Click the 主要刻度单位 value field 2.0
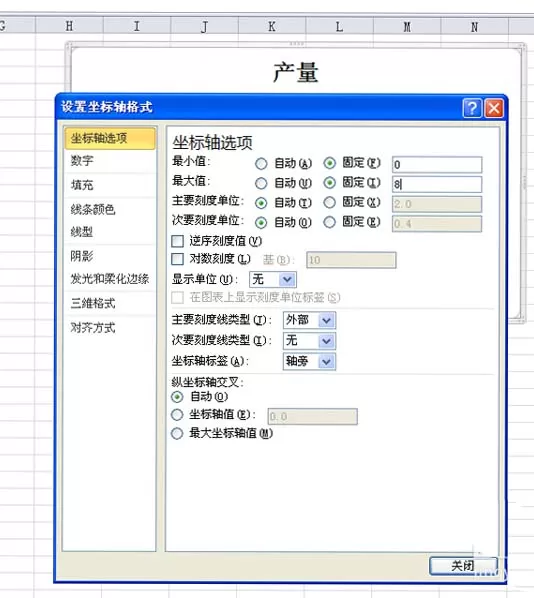Image resolution: width=534 pixels, height=598 pixels. (437, 204)
